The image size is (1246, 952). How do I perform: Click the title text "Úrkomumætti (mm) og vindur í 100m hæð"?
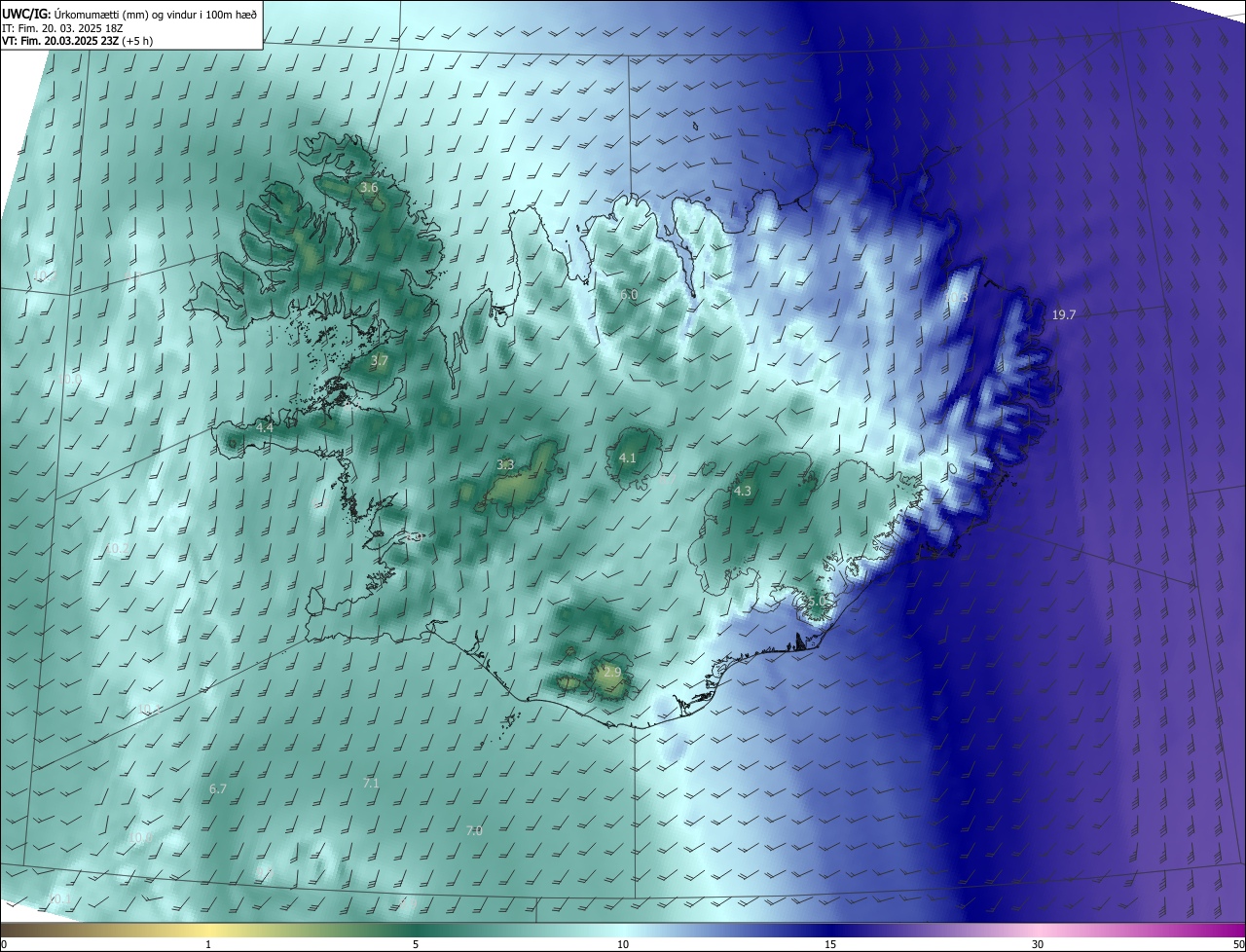tap(155, 13)
